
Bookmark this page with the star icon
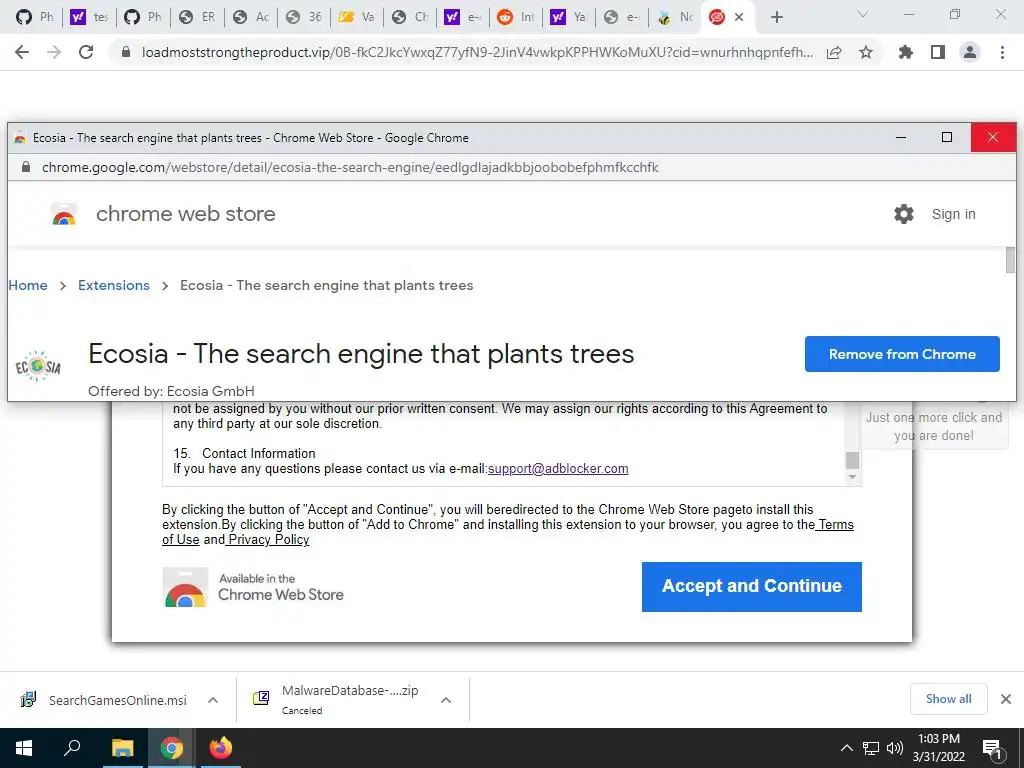tap(866, 52)
